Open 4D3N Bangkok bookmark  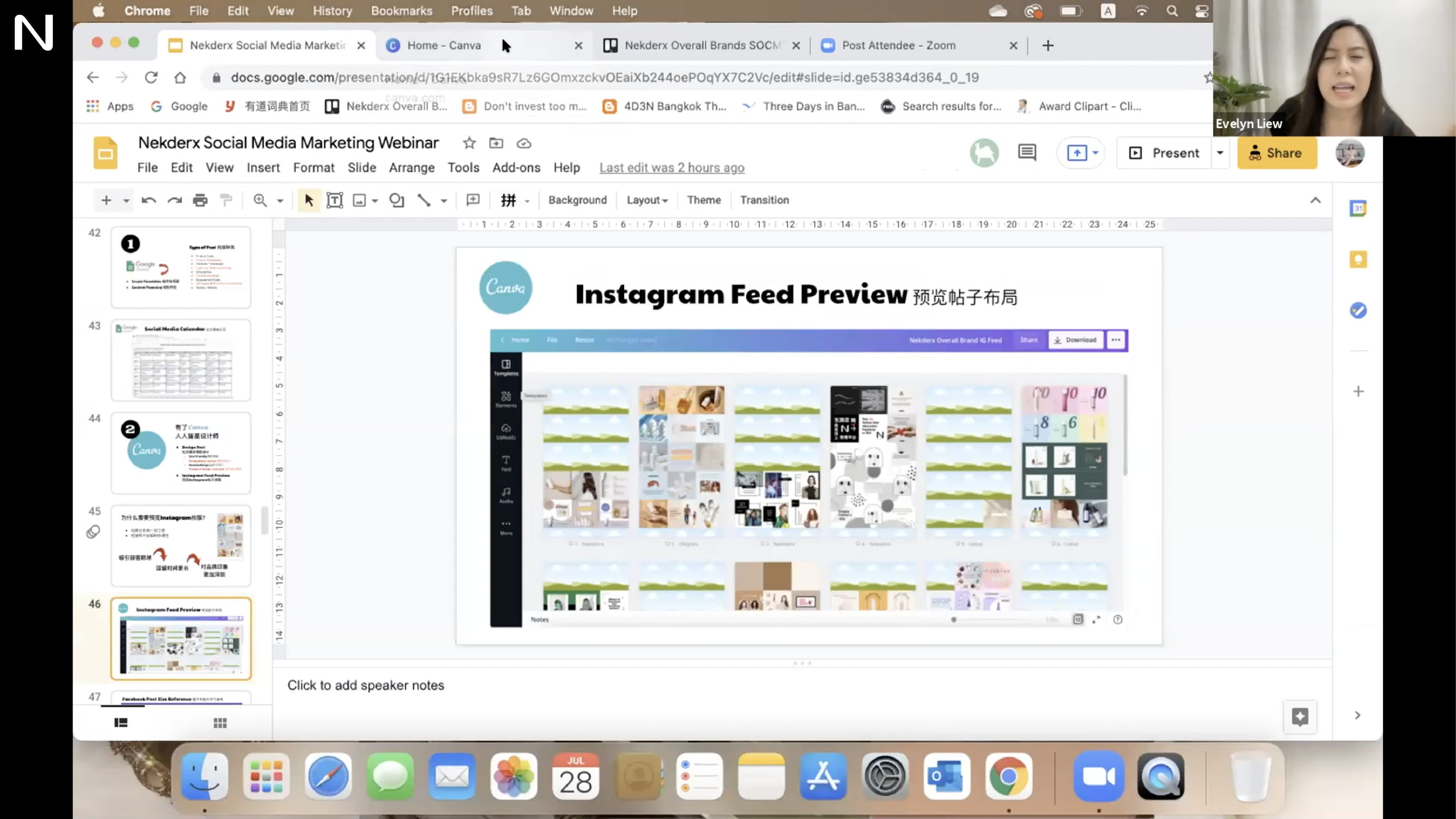(665, 106)
